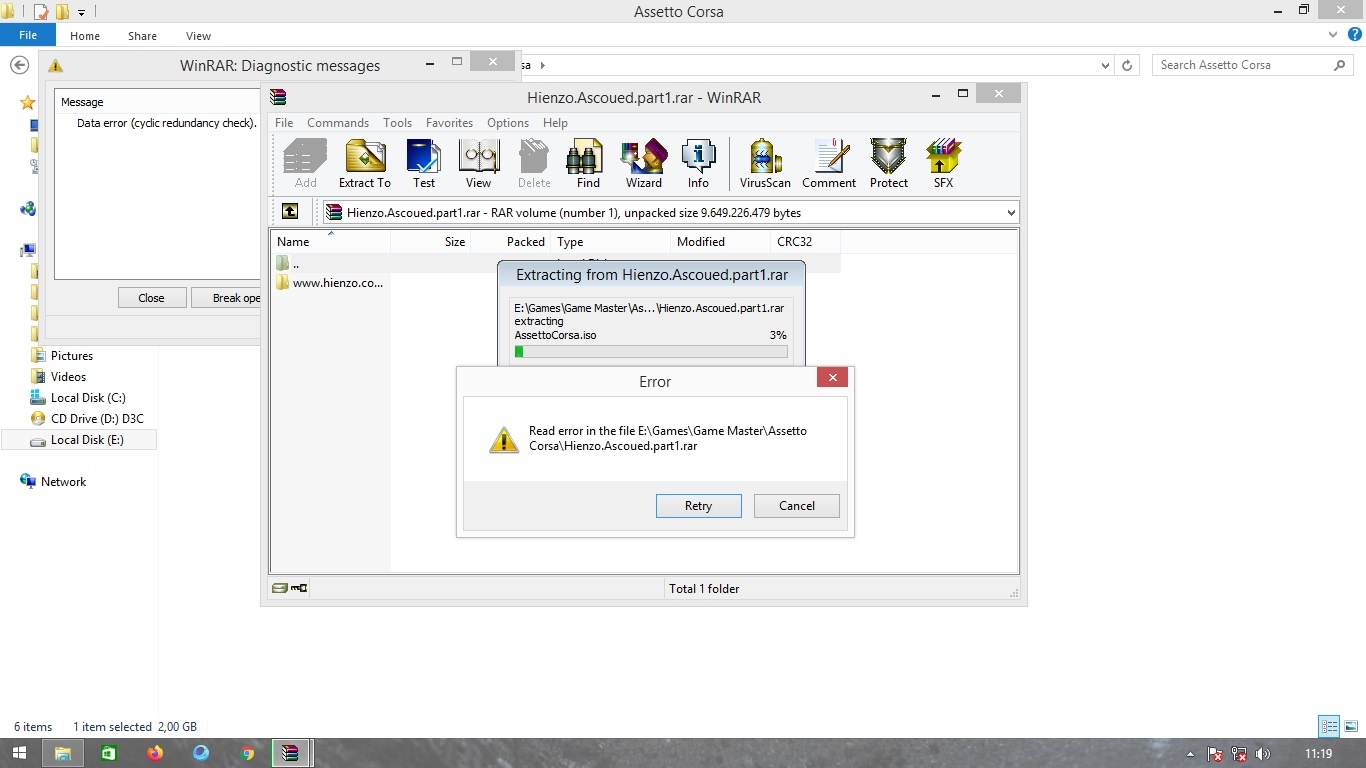Open the Favorites menu
The width and height of the screenshot is (1366, 768).
pyautogui.click(x=449, y=123)
